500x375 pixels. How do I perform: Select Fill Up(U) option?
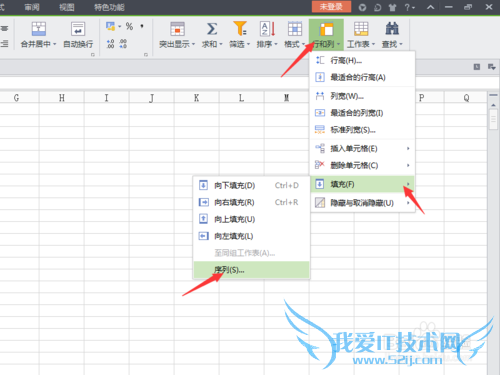tap(252, 219)
